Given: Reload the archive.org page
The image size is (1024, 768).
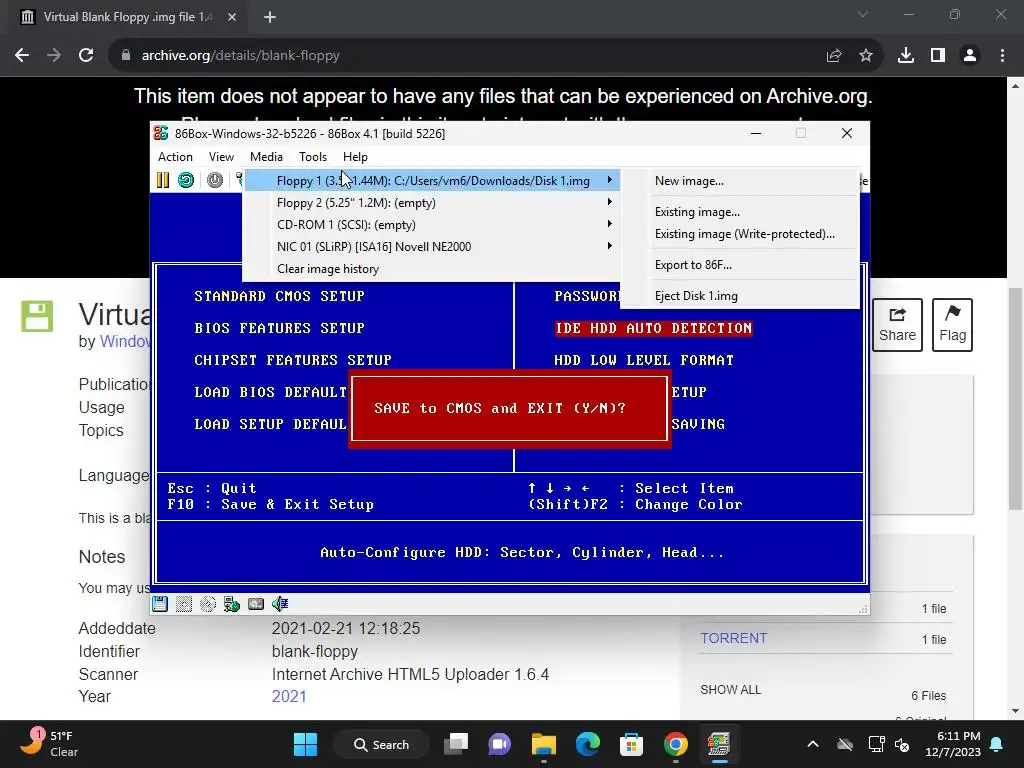Looking at the screenshot, I should click(86, 56).
